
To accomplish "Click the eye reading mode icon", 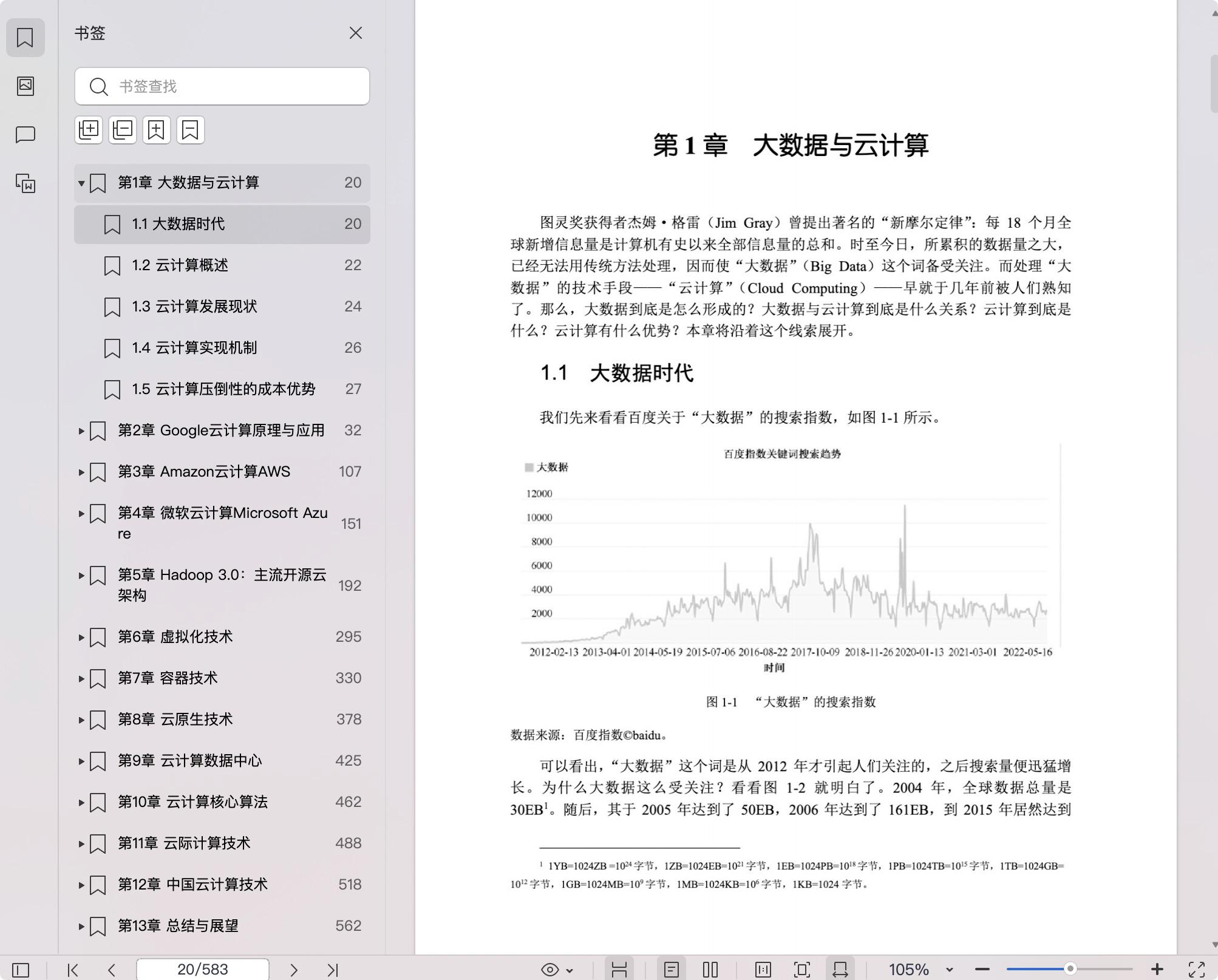I will click(x=550, y=970).
